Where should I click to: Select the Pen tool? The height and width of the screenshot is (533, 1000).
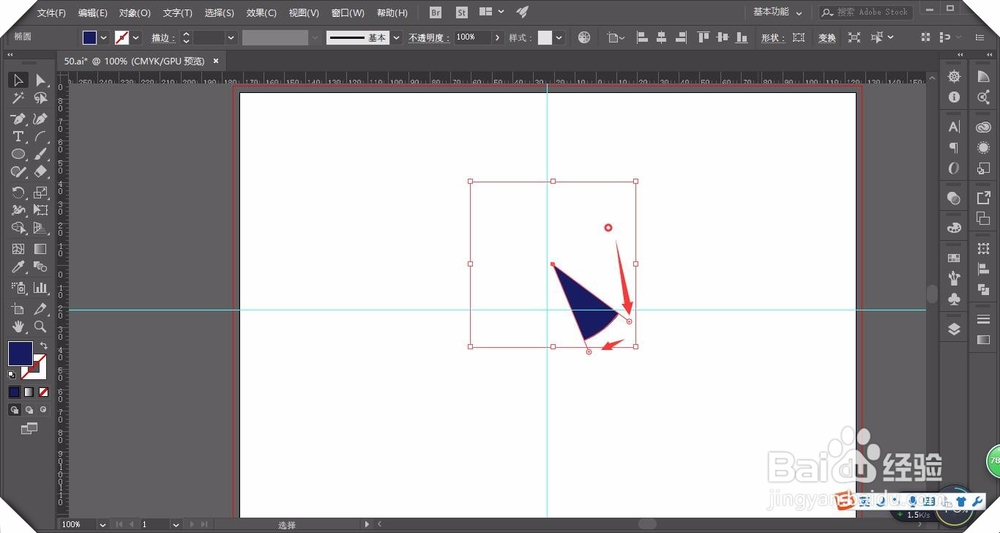click(18, 119)
